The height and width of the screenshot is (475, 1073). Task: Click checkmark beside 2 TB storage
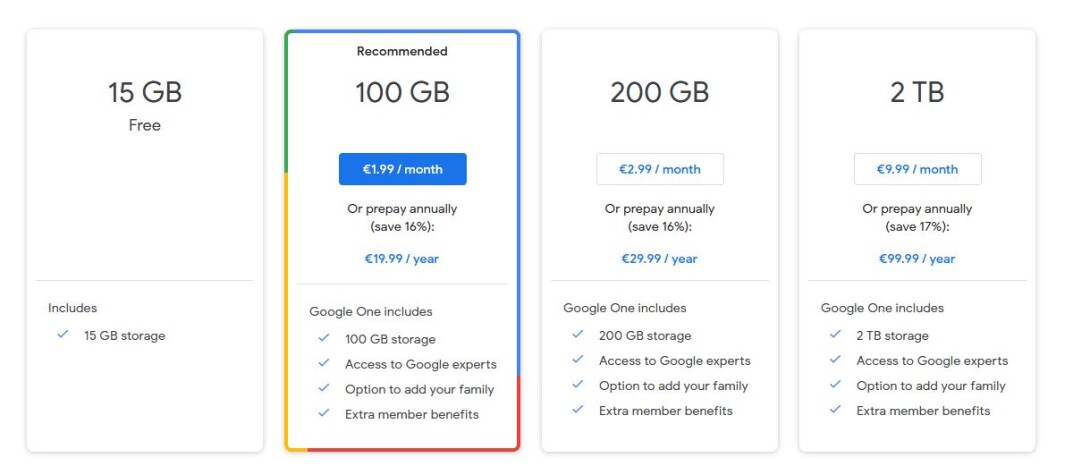(836, 335)
